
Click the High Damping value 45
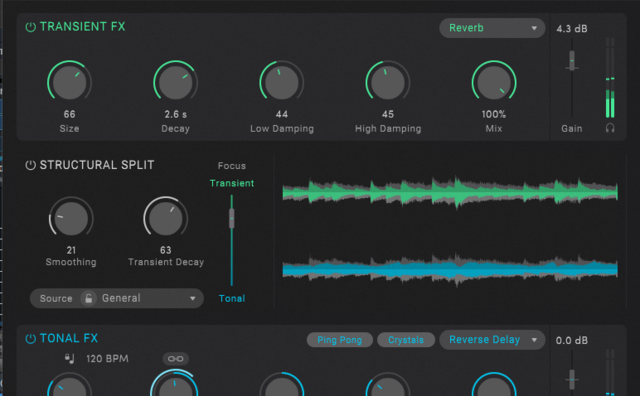(x=388, y=114)
